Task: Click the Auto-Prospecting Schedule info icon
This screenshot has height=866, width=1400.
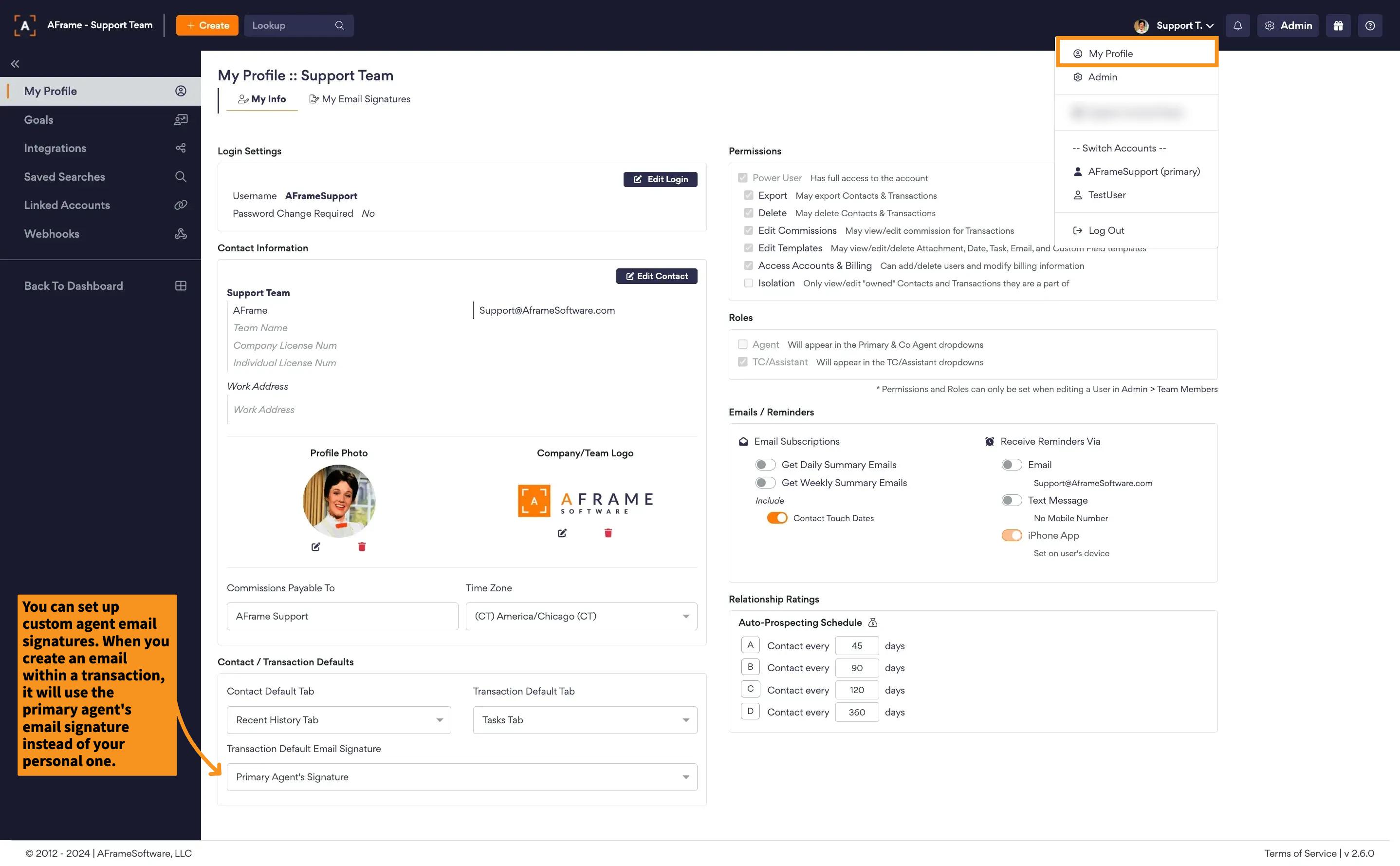Action: (x=873, y=622)
